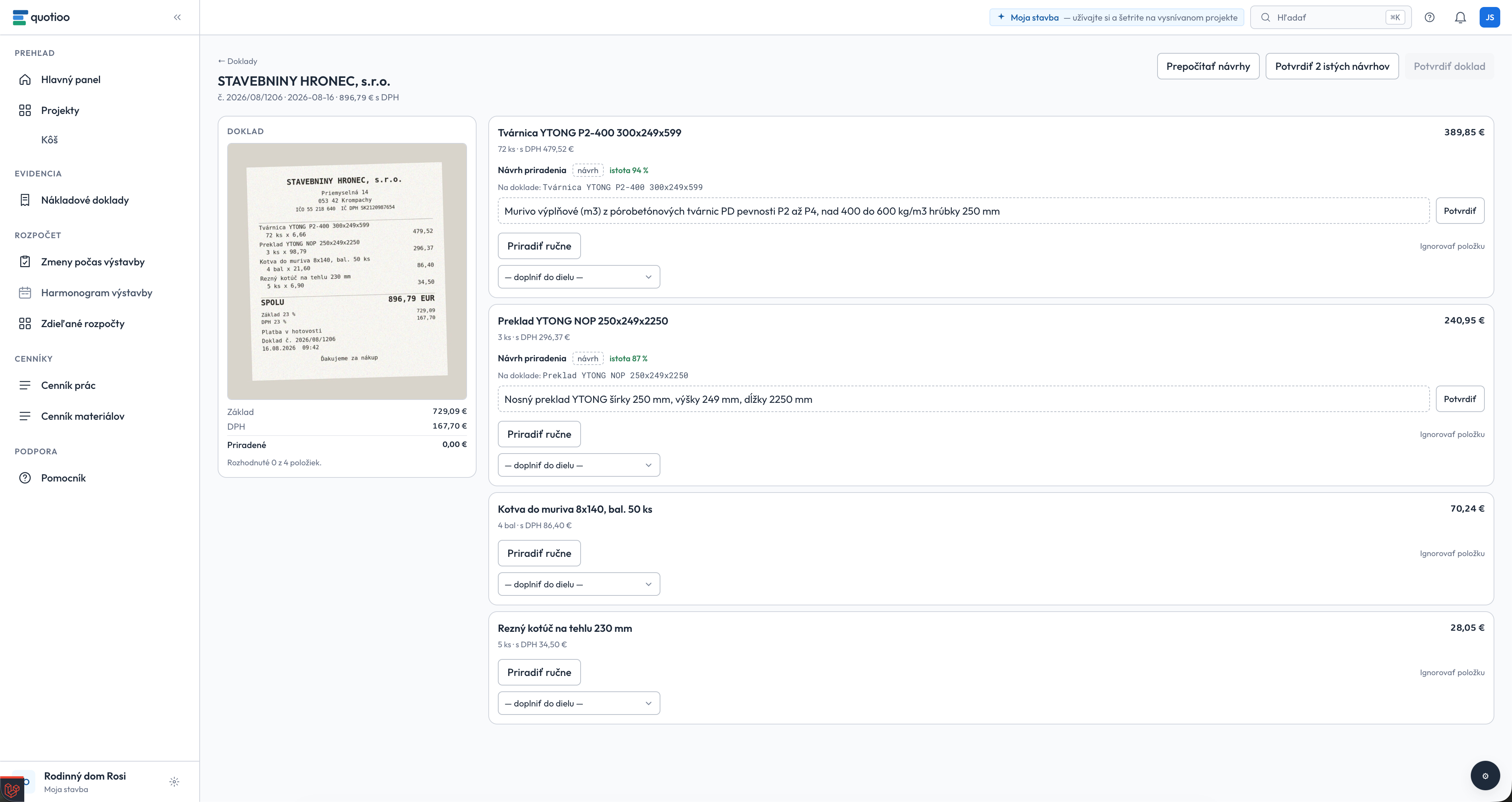Click the 'istota 94 %' confidence label
This screenshot has width=1512, height=802.
click(629, 170)
